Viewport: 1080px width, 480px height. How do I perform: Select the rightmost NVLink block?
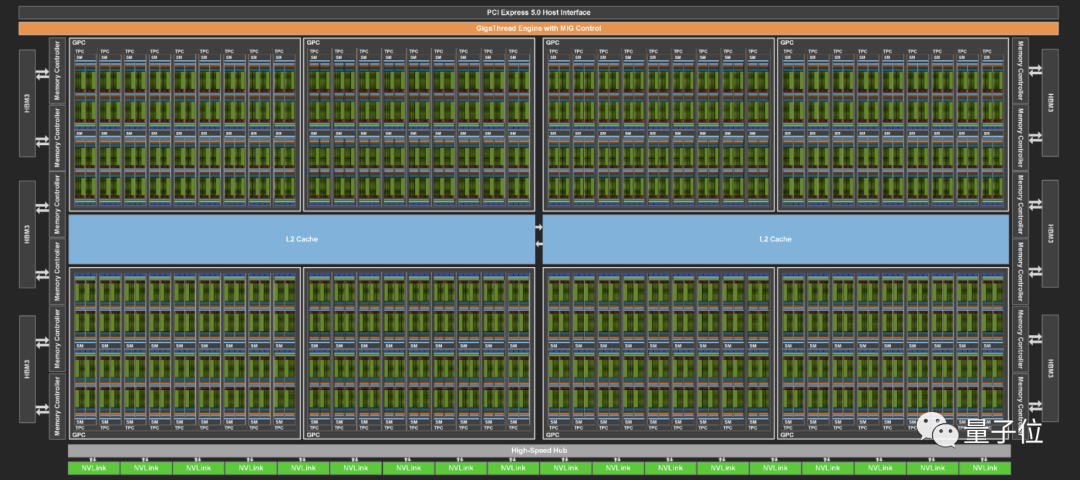[985, 468]
